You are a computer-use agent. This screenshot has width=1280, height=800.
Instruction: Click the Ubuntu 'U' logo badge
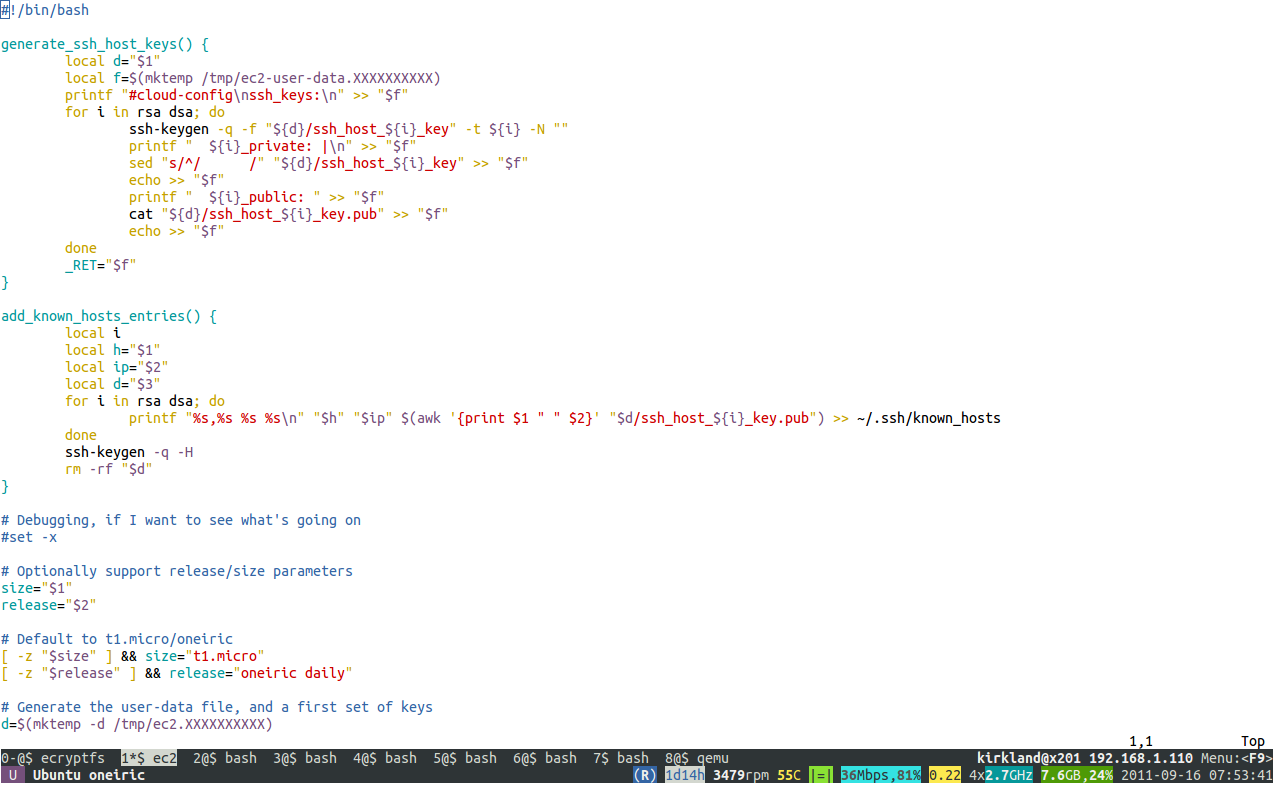13,775
